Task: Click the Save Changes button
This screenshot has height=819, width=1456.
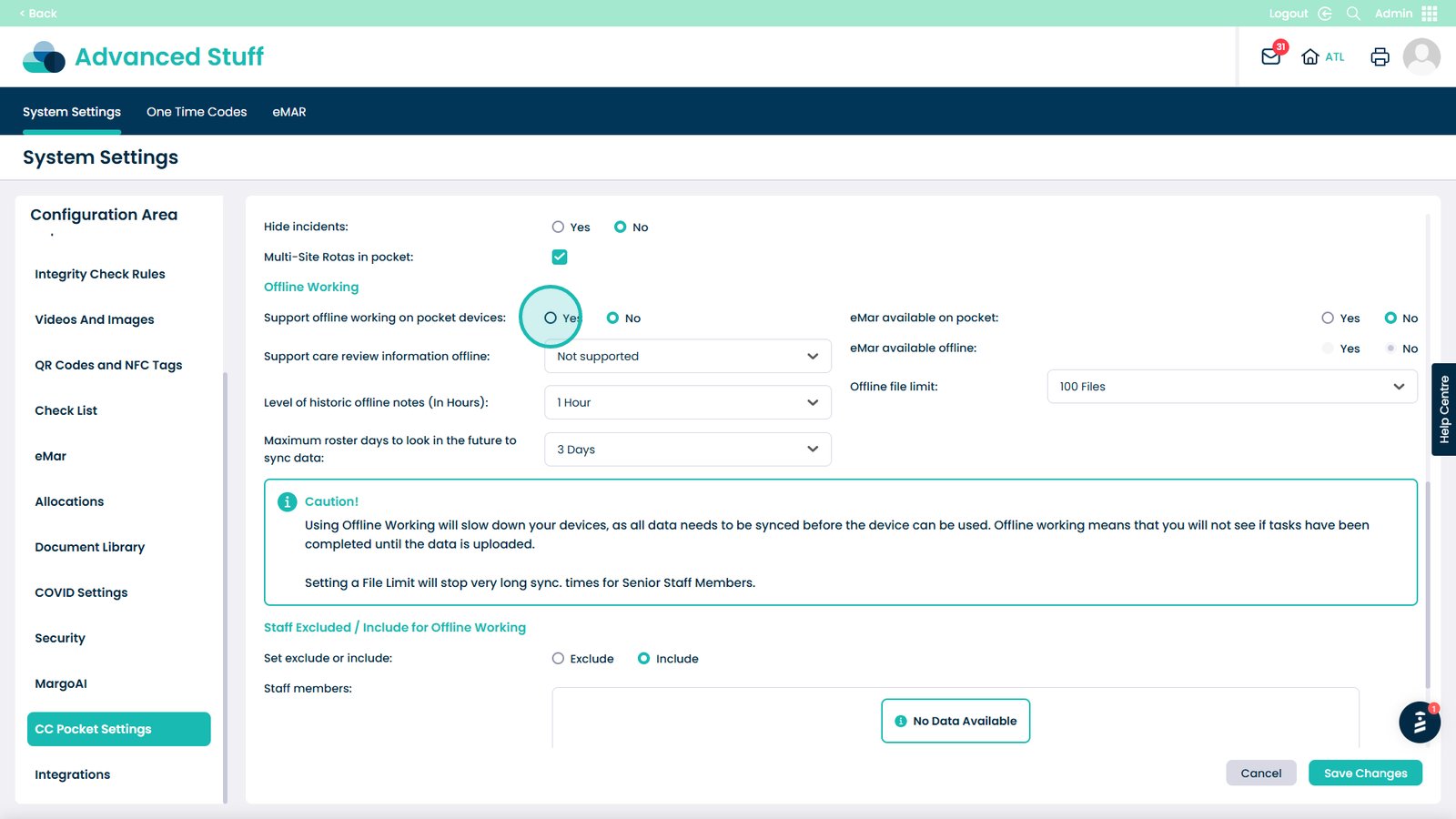Action: (x=1365, y=773)
